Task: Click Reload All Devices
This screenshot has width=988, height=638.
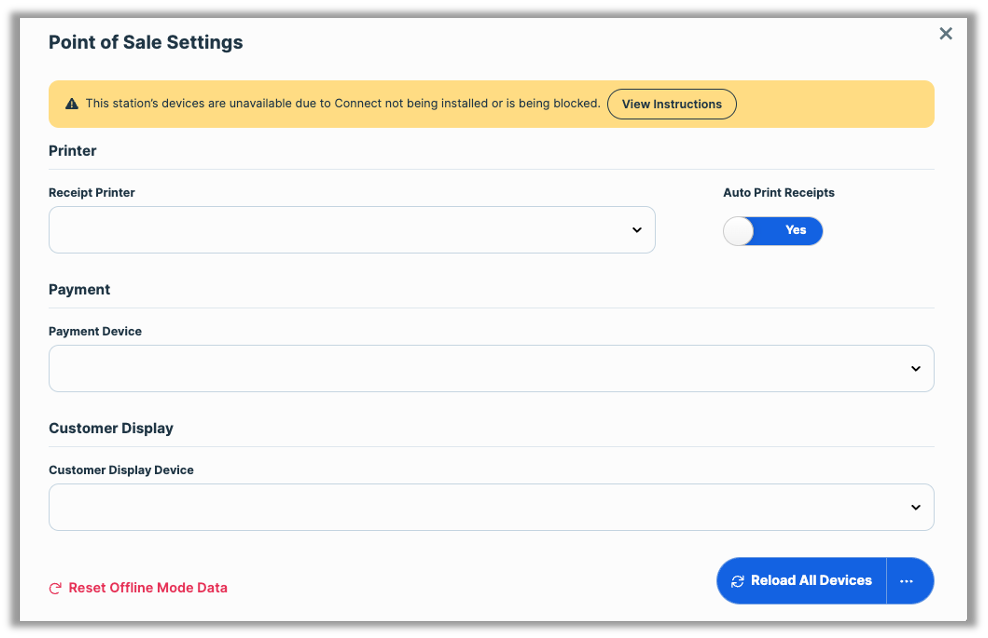Action: [x=811, y=581]
